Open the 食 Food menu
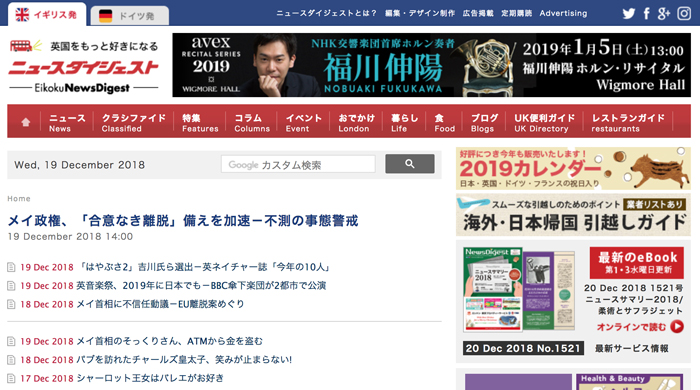Screen dimensions: 700x390 click(x=445, y=122)
